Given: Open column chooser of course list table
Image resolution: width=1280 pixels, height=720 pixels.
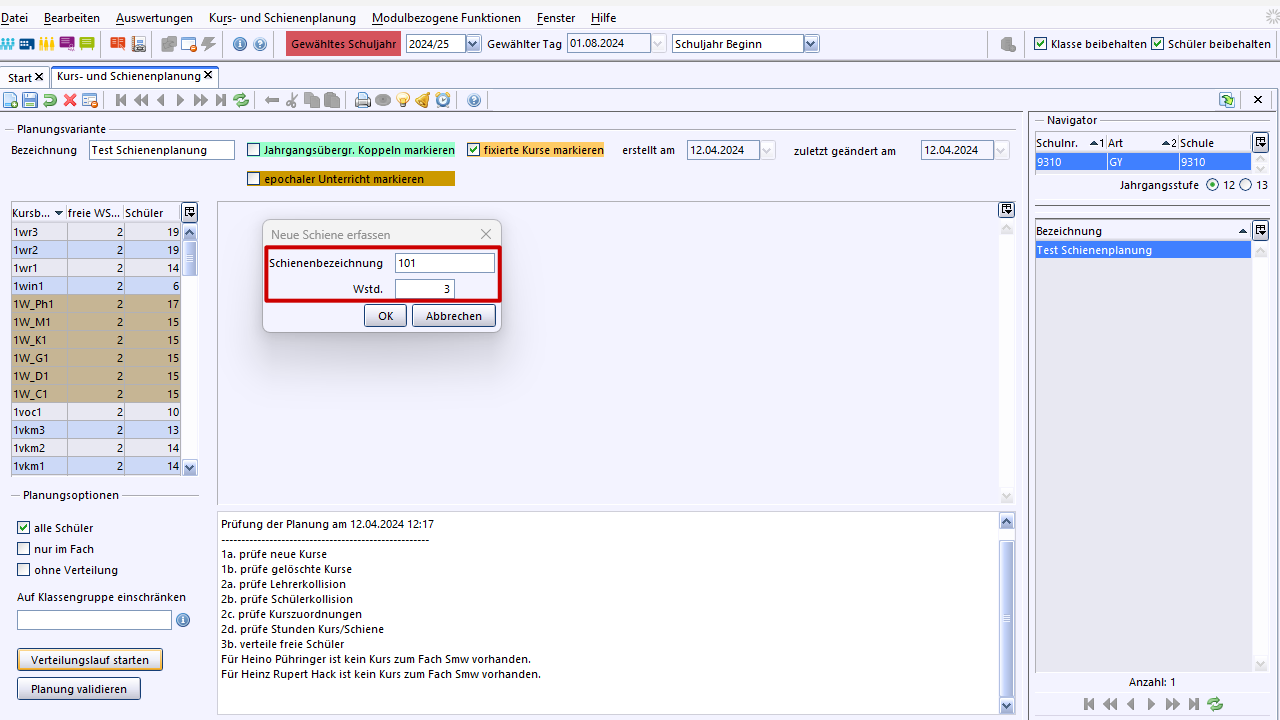Looking at the screenshot, I should tap(190, 212).
